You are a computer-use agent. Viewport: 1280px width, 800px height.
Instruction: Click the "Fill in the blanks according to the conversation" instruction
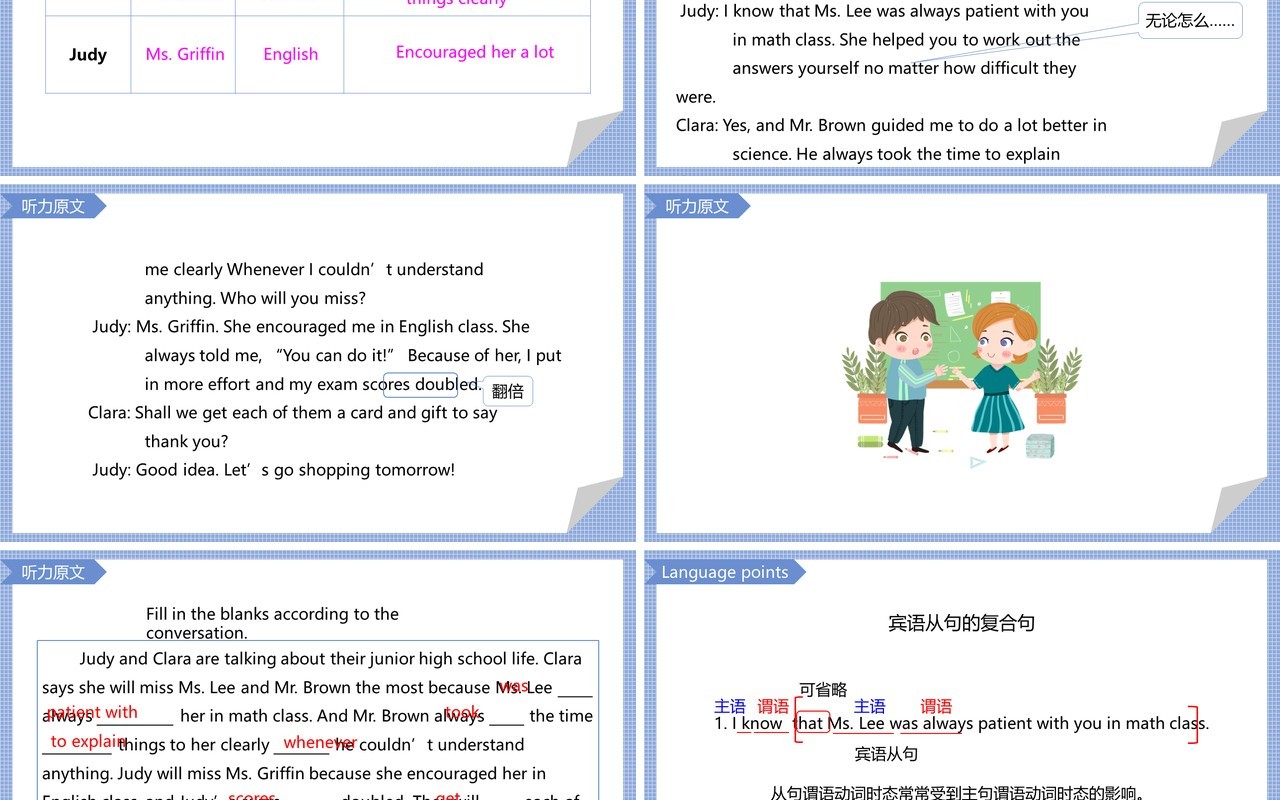point(272,623)
